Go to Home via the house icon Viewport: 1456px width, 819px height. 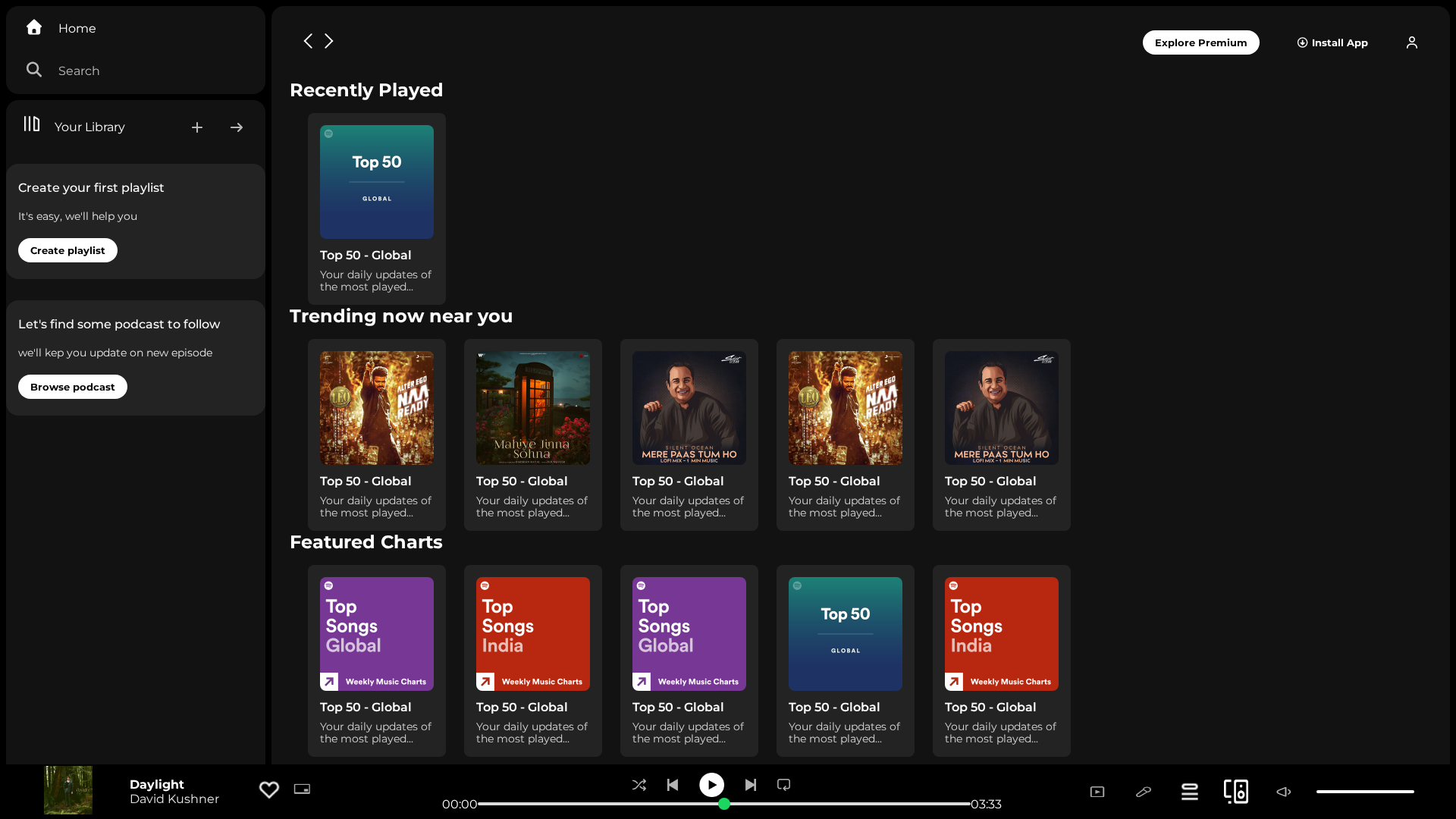34,27
